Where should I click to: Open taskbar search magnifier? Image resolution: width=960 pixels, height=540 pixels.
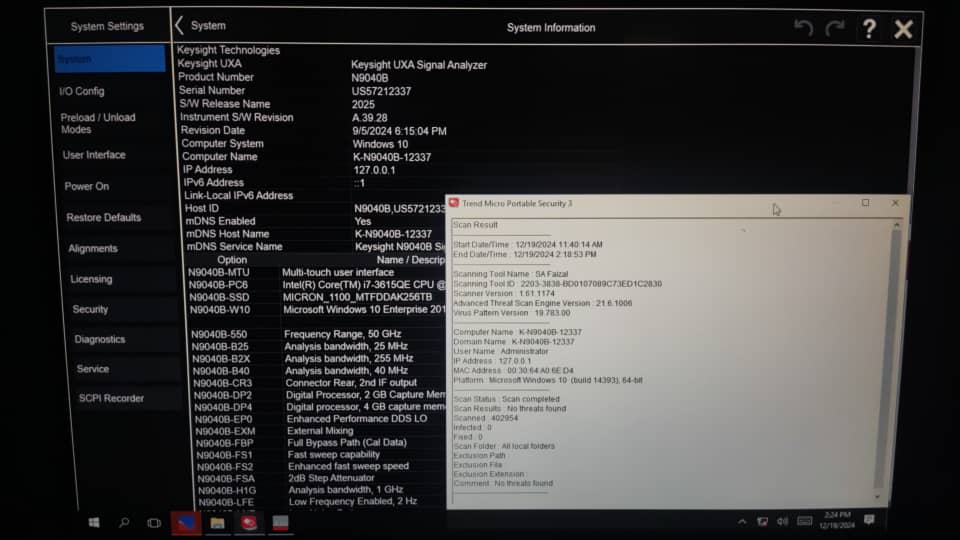coord(124,522)
